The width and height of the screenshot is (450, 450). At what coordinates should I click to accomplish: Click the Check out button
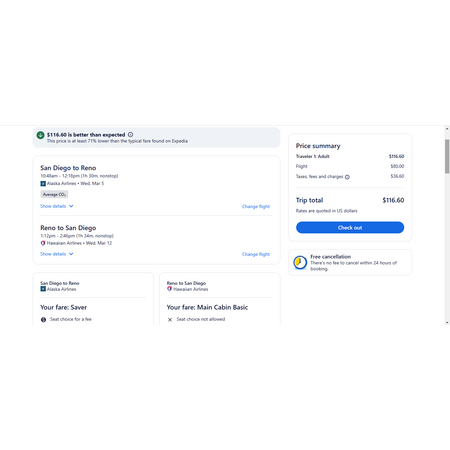[x=350, y=228]
